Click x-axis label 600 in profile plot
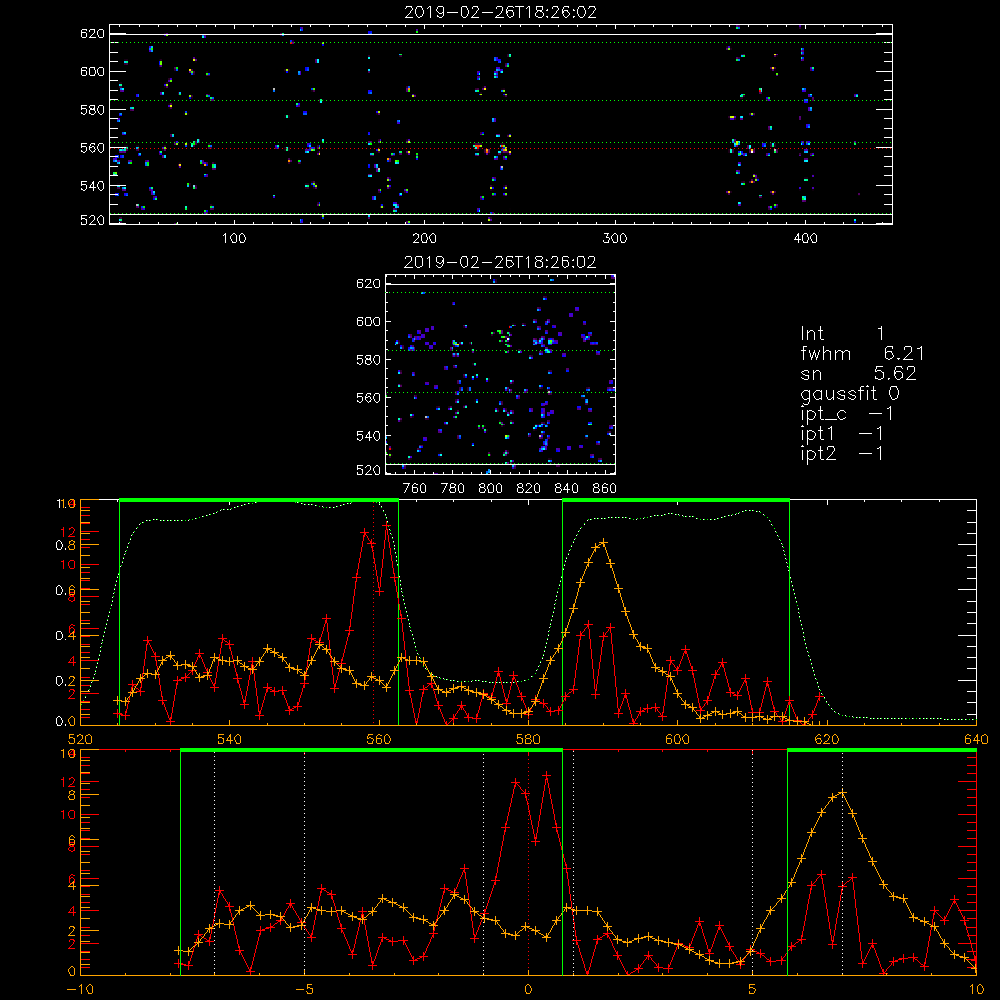 coord(677,739)
